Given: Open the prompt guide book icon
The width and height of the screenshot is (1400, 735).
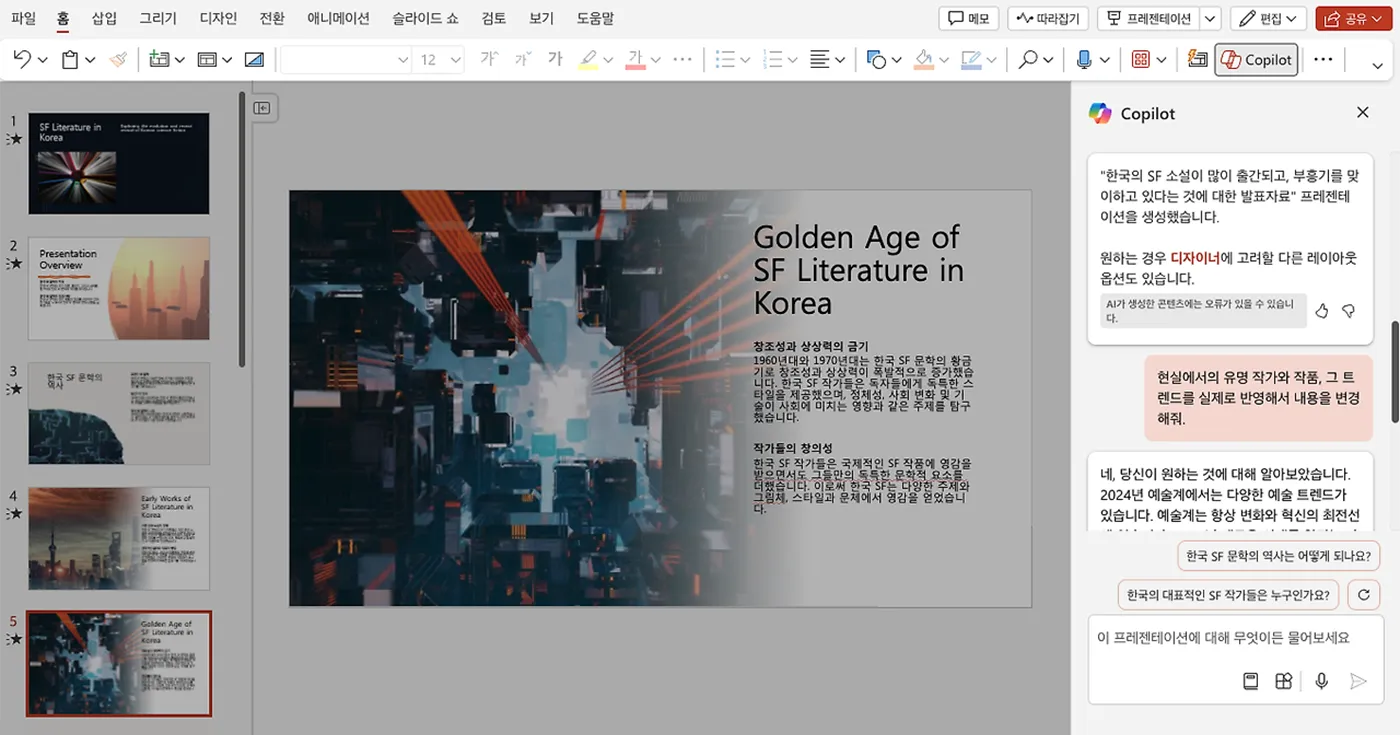Looking at the screenshot, I should pyautogui.click(x=1250, y=681).
